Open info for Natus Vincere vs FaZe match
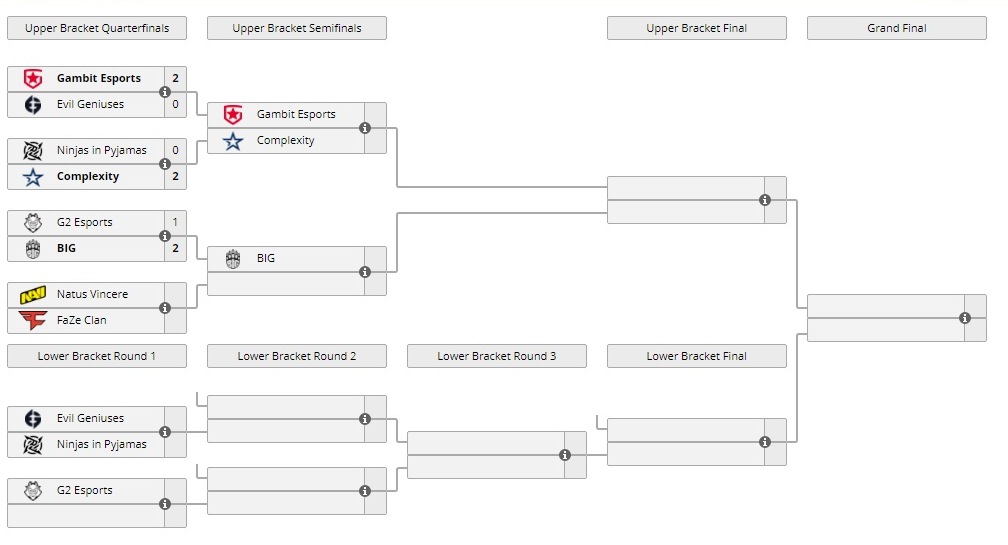Image resolution: width=1008 pixels, height=545 pixels. [x=165, y=308]
